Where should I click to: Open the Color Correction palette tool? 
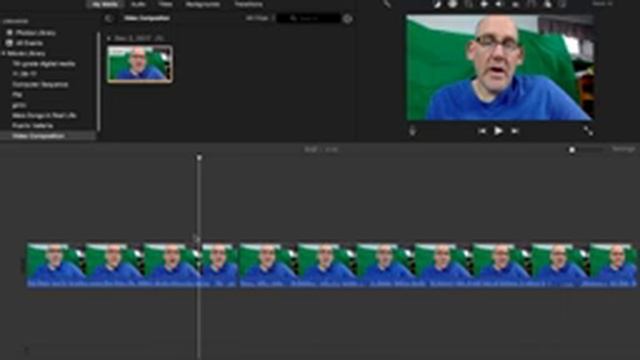(x=453, y=4)
